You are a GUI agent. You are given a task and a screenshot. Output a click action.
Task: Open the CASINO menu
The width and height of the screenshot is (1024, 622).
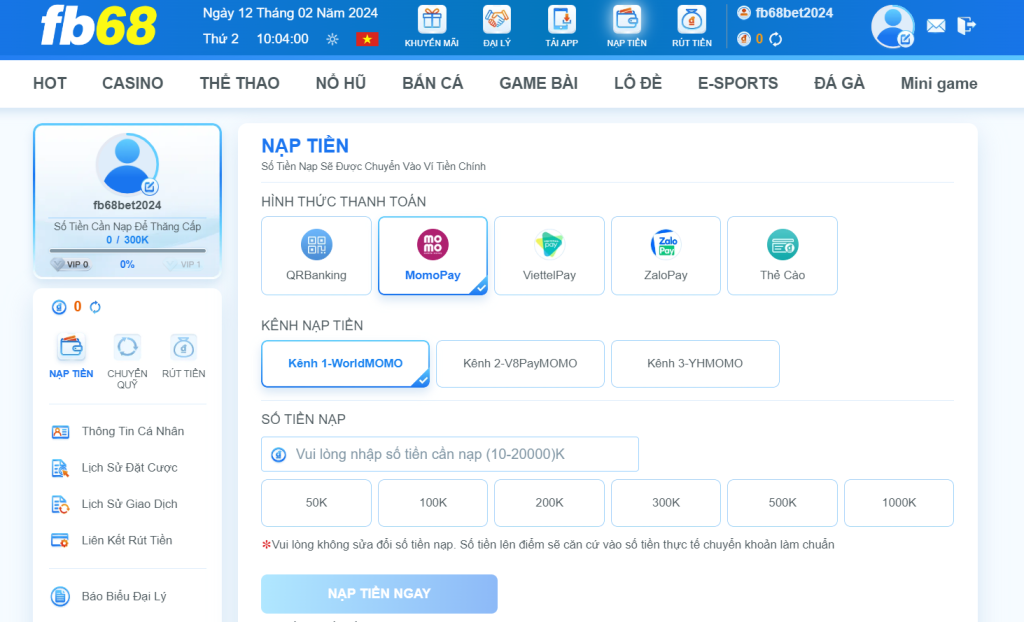[132, 83]
